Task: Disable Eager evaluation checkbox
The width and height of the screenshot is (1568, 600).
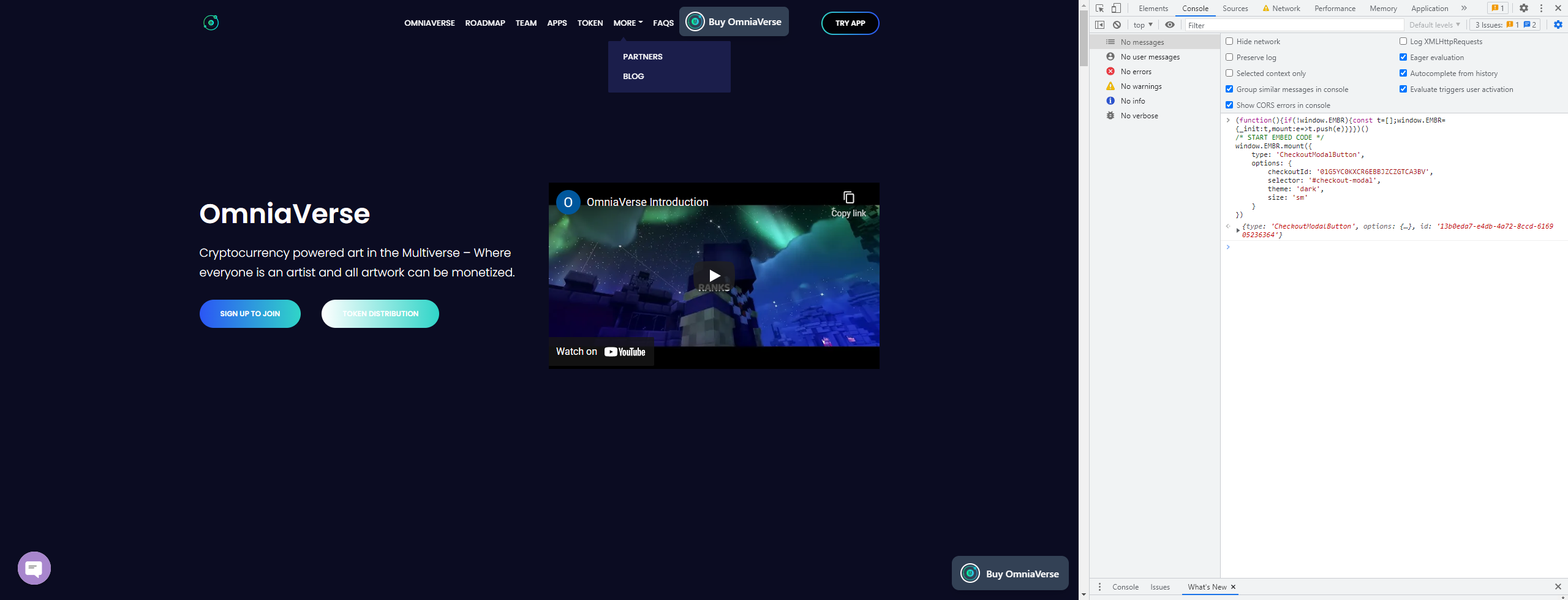Action: pyautogui.click(x=1403, y=57)
